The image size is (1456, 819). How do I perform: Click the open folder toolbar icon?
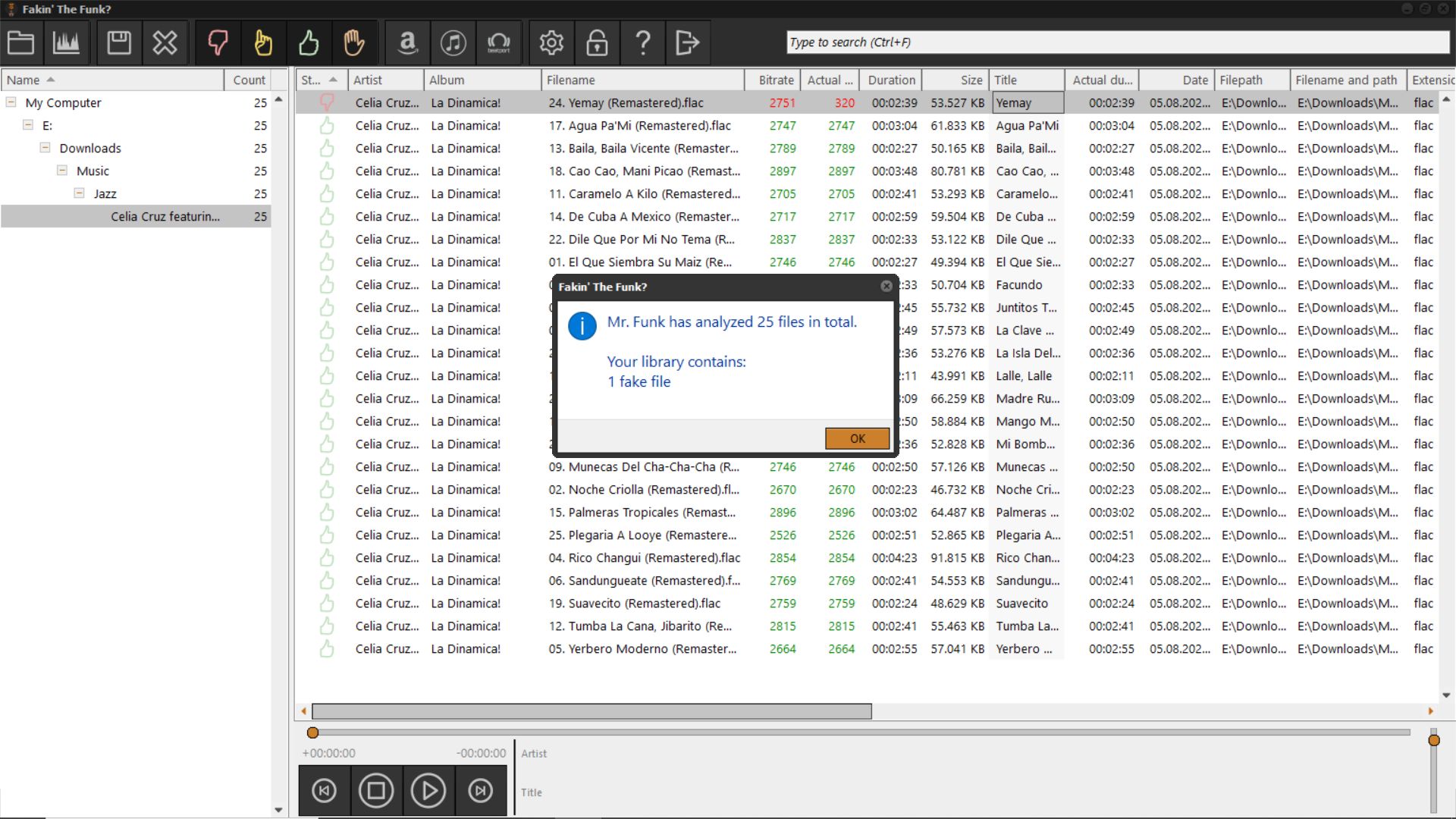(x=21, y=42)
